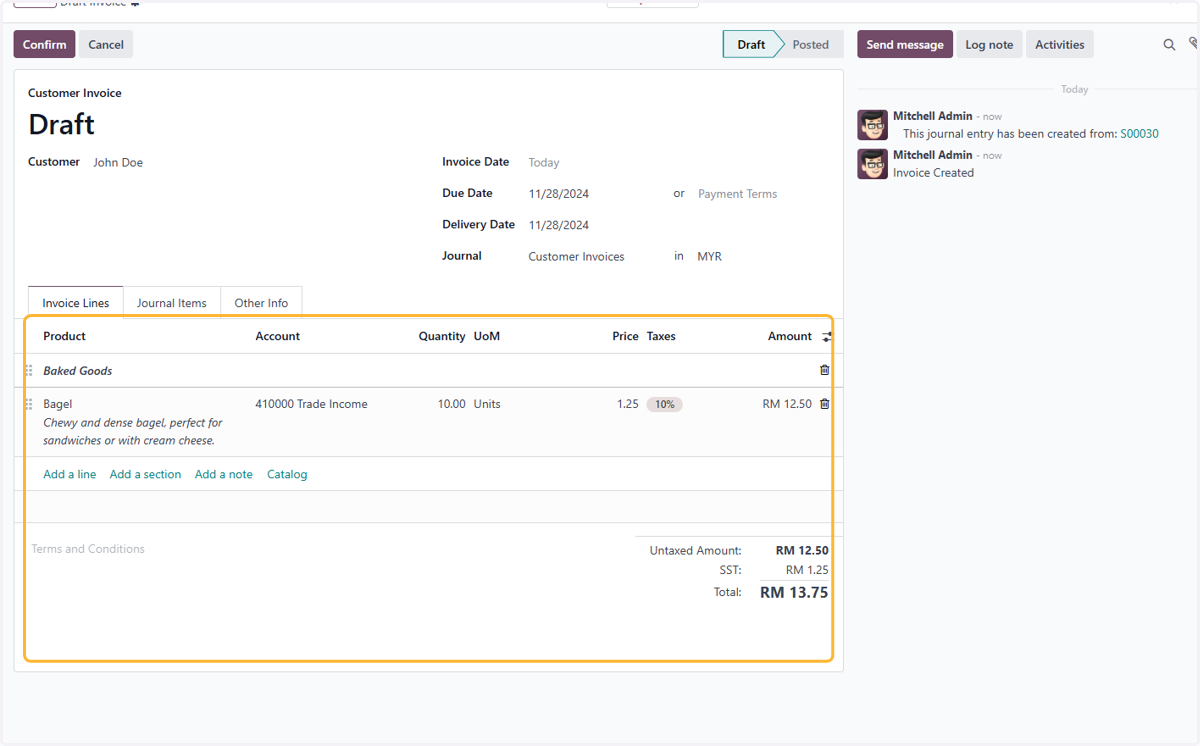Click the Taxes column header

[x=661, y=336]
